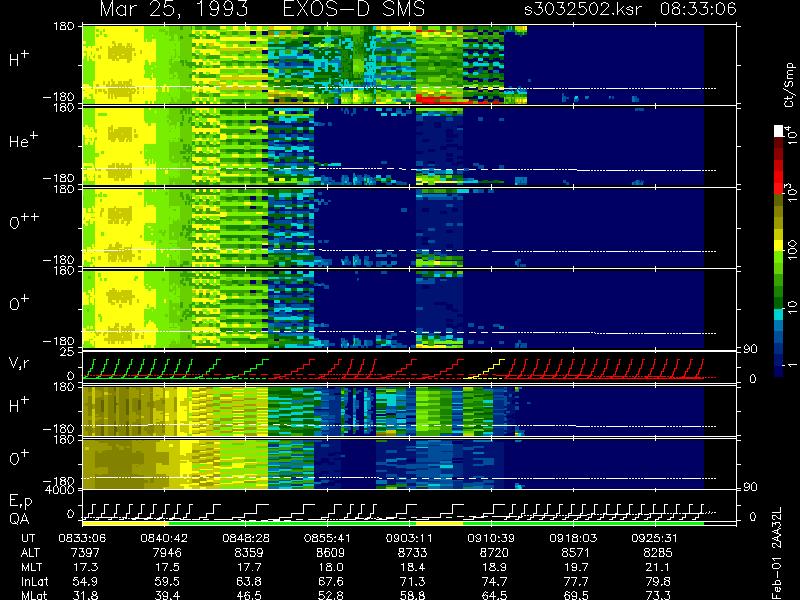
Task: Click MLT value '18.0'
Action: pyautogui.click(x=331, y=567)
